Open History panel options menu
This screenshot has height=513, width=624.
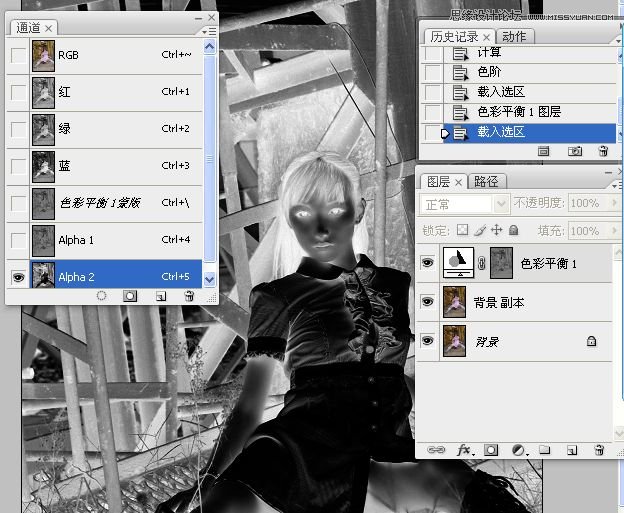coord(618,41)
